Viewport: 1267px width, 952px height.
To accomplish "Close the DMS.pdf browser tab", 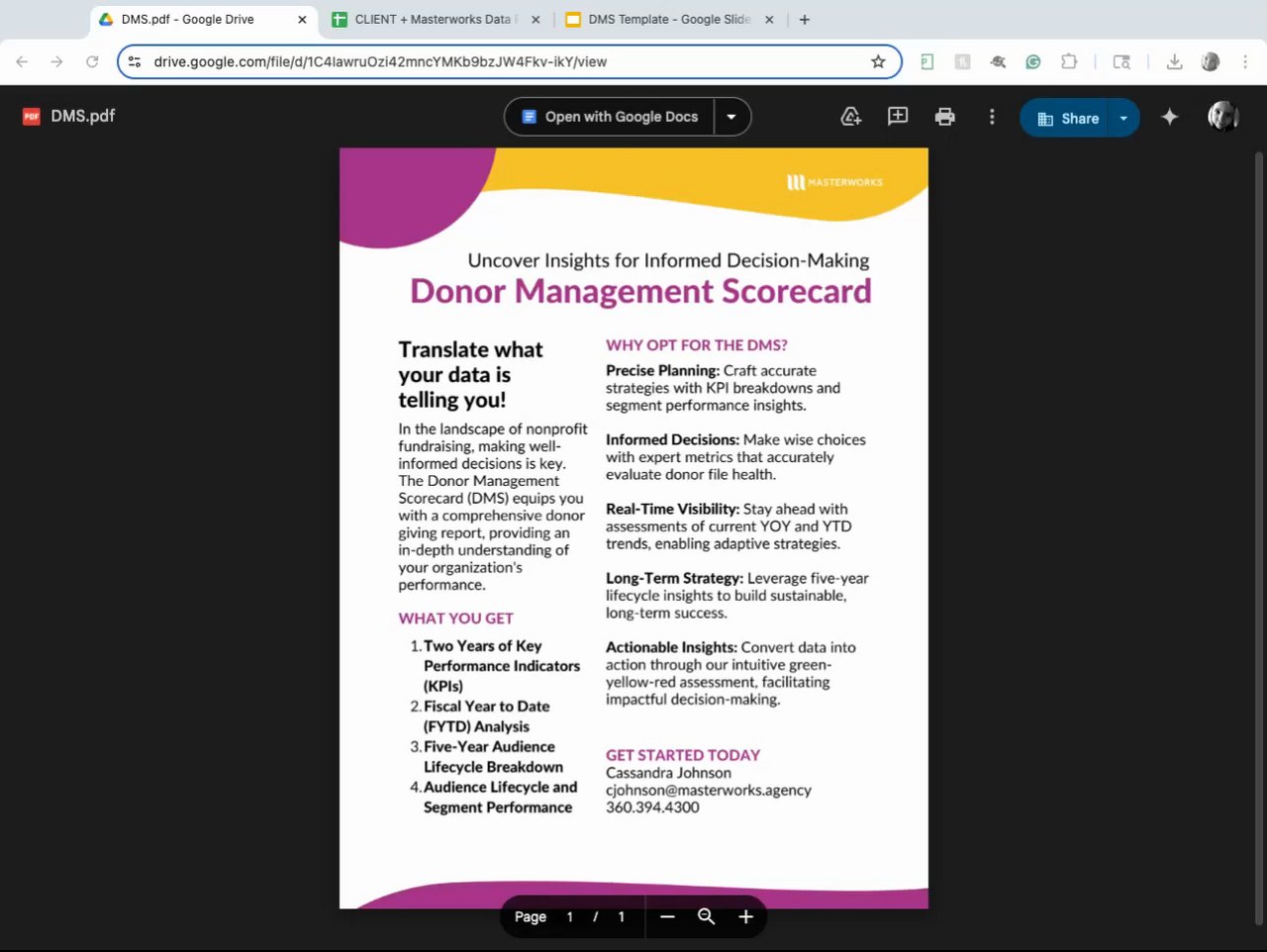I will 302,20.
